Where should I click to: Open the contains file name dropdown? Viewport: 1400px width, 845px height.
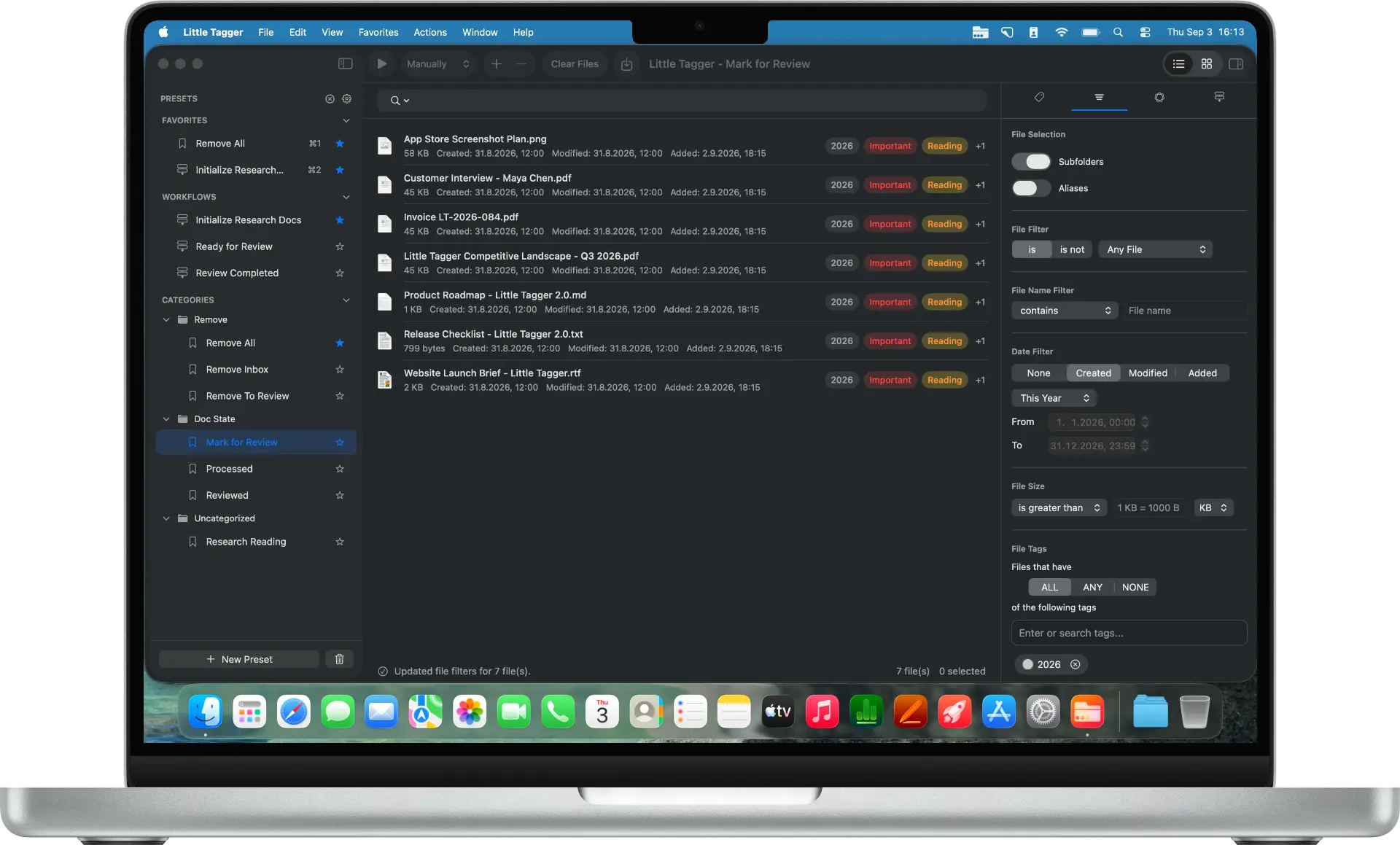(x=1065, y=311)
